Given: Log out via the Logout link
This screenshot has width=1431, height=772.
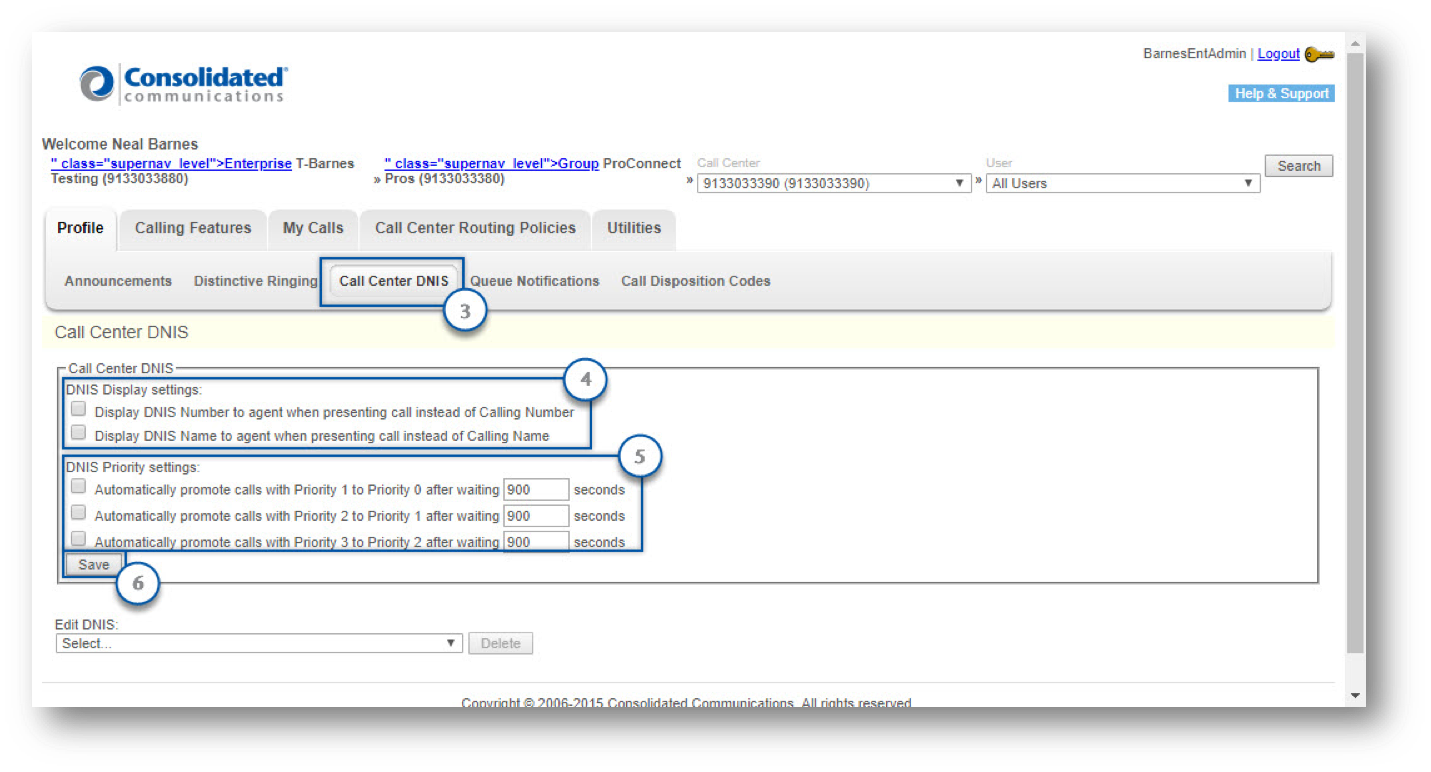Looking at the screenshot, I should point(1278,54).
